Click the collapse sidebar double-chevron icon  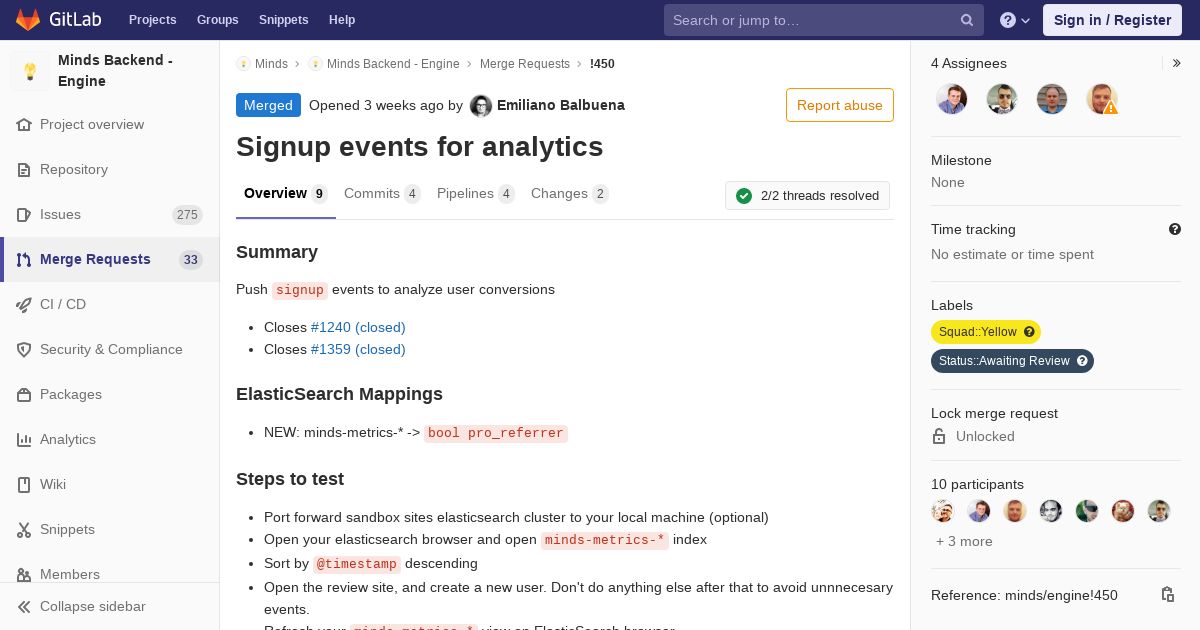click(x=24, y=607)
